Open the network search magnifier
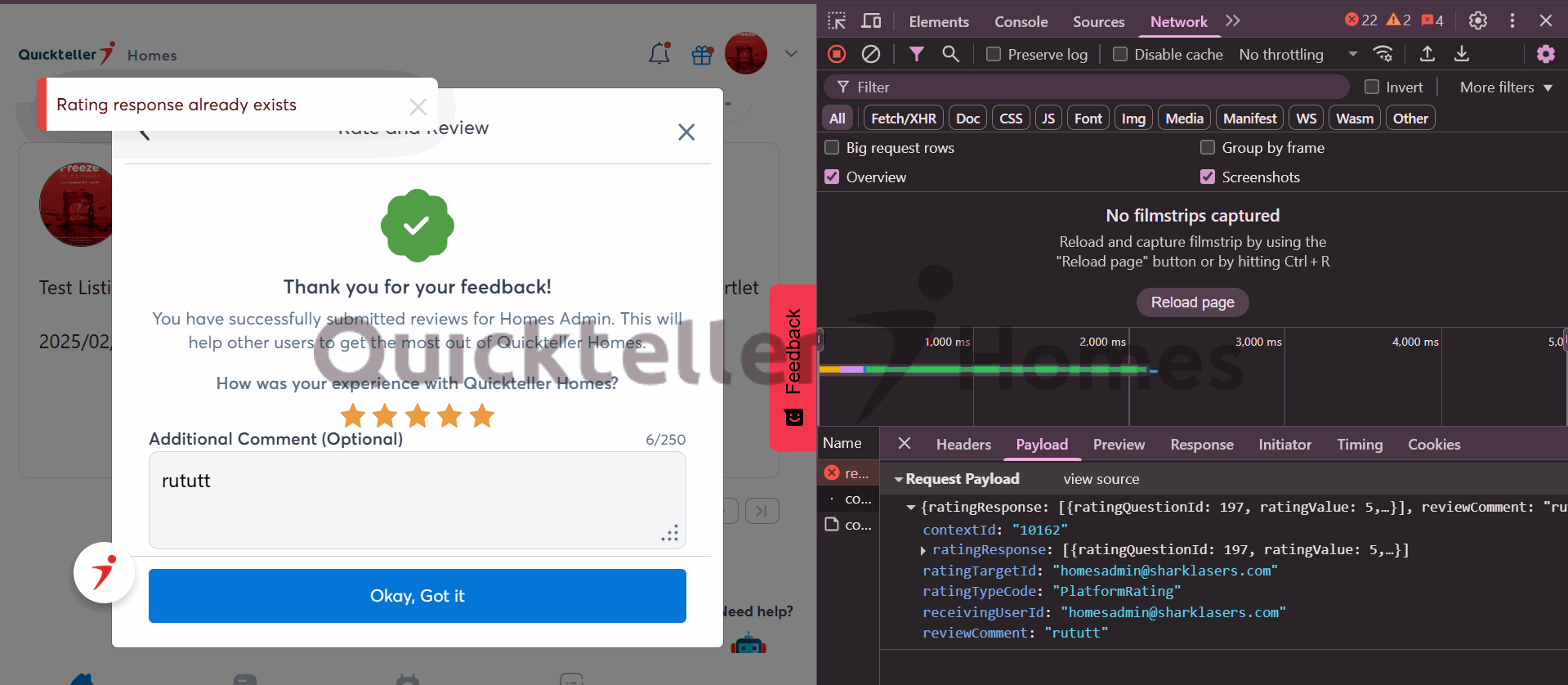The height and width of the screenshot is (685, 1568). click(950, 54)
